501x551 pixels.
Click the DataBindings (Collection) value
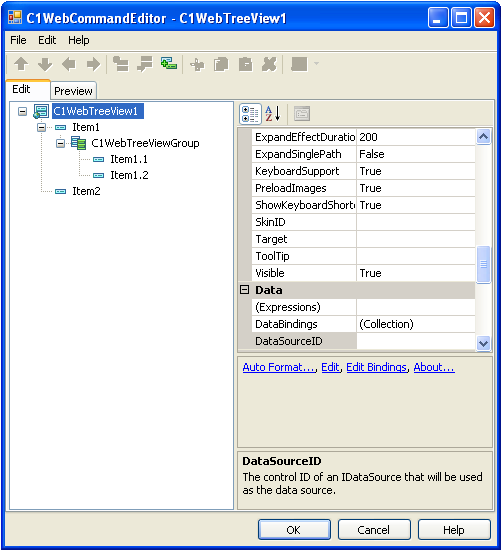[x=416, y=324]
